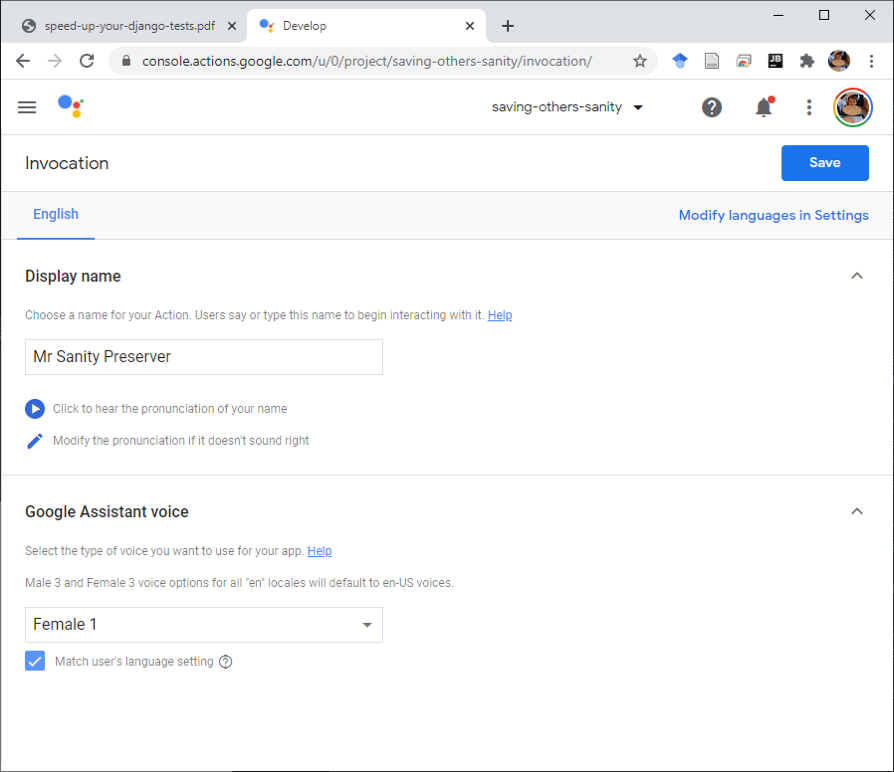Click the pencil icon to modify pronunciation

click(x=35, y=441)
